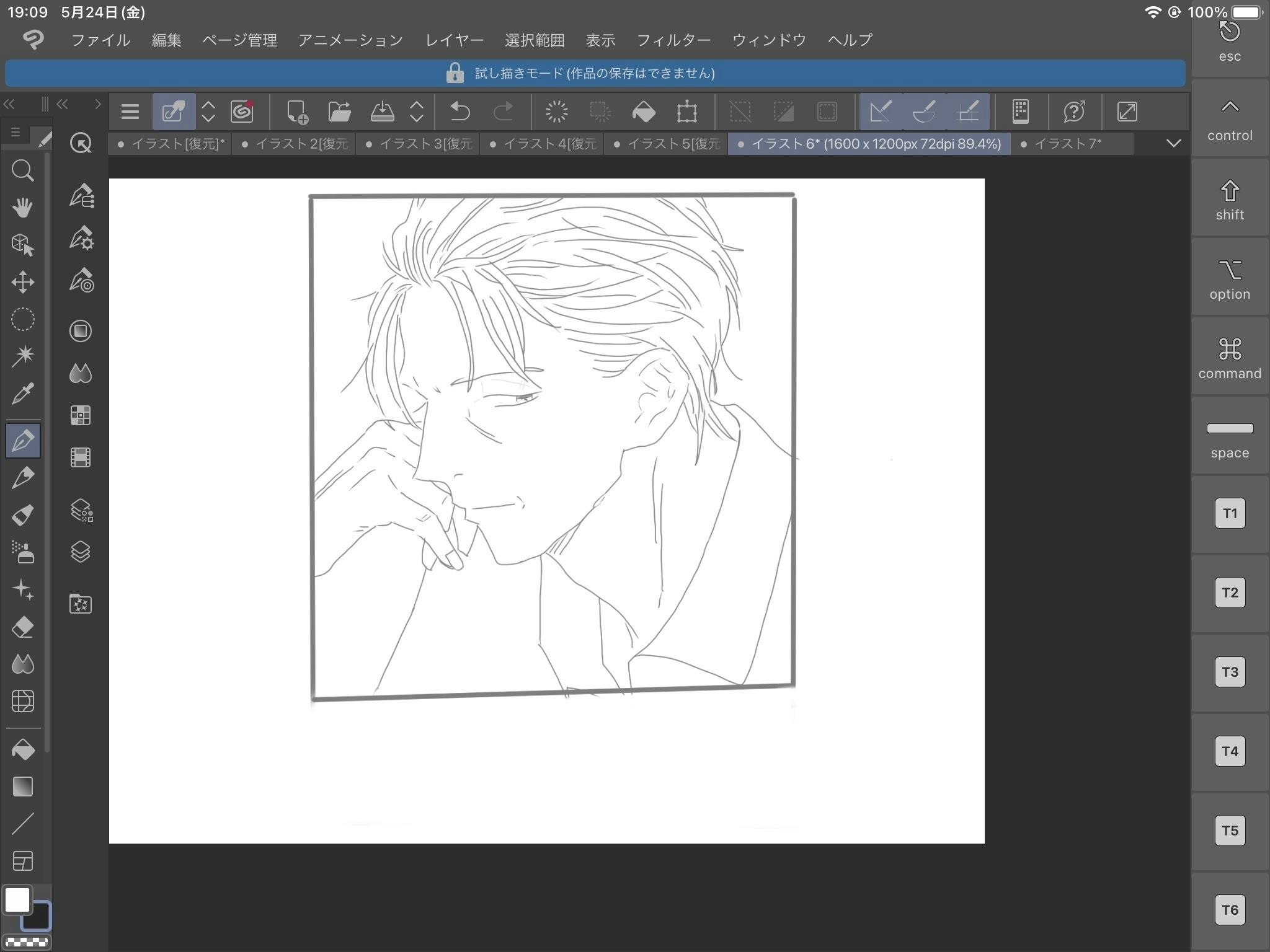Select the Hand tool in the toolbar
Image resolution: width=1270 pixels, height=952 pixels.
click(x=23, y=209)
